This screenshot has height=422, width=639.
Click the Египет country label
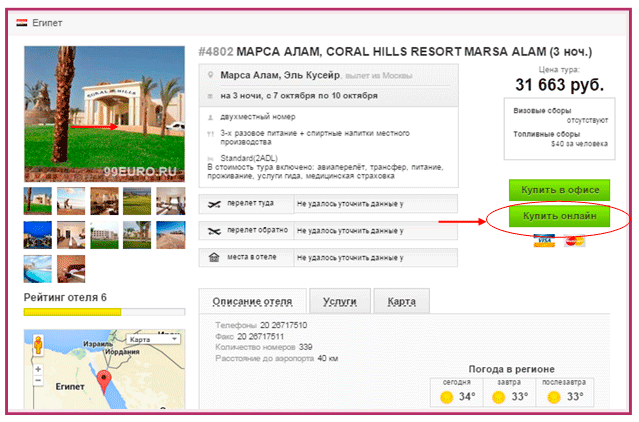point(47,23)
